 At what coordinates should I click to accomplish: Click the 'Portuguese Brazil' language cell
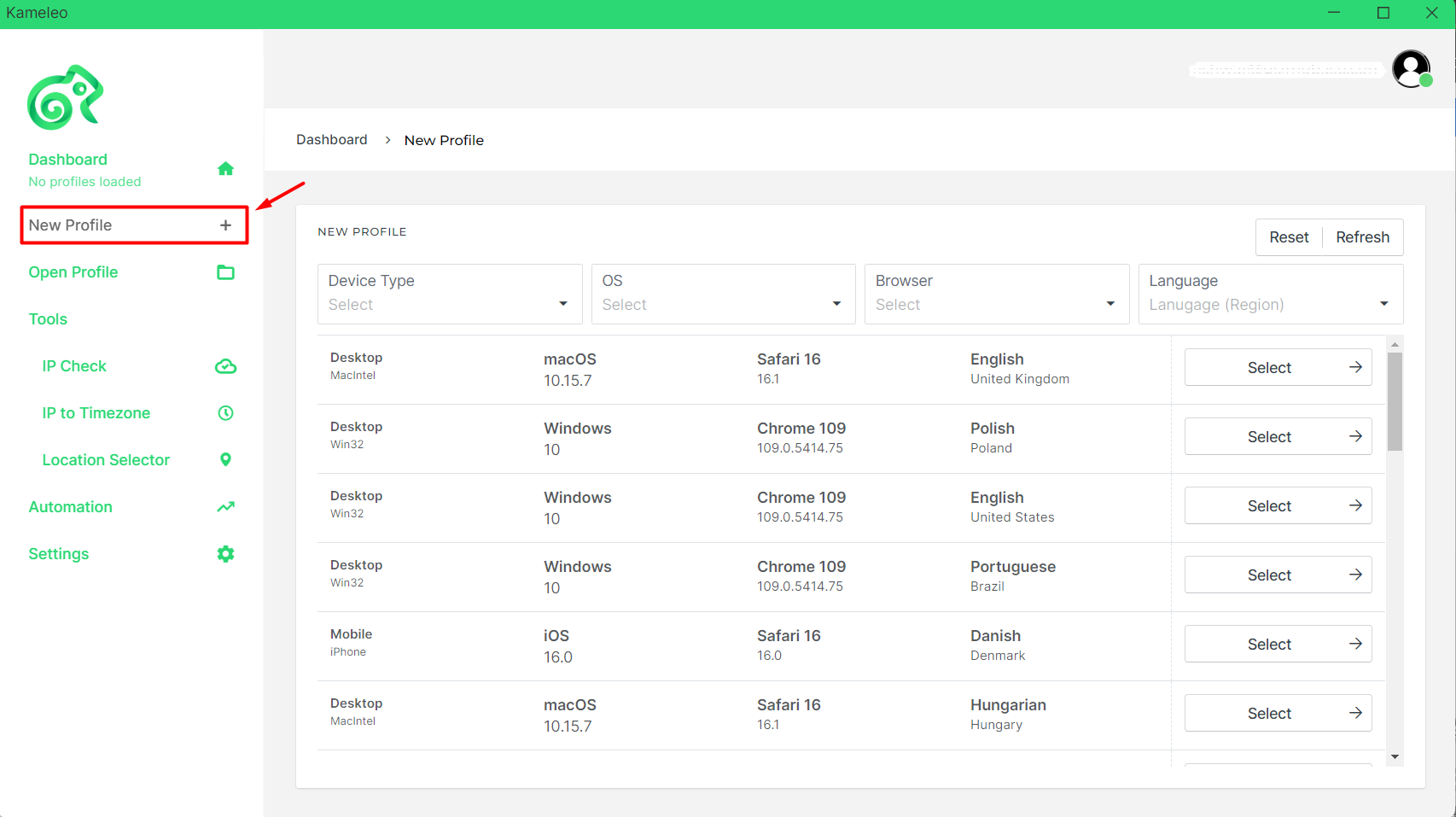[x=1013, y=575]
